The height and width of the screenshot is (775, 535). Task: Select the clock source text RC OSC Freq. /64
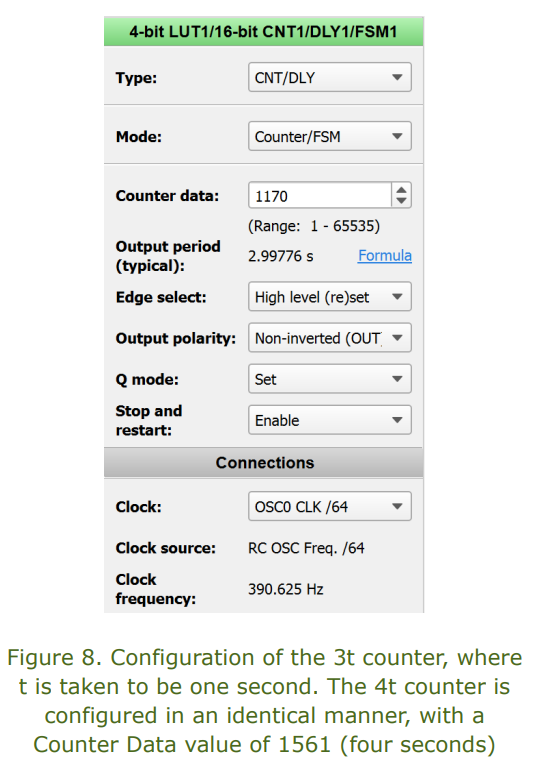click(306, 548)
